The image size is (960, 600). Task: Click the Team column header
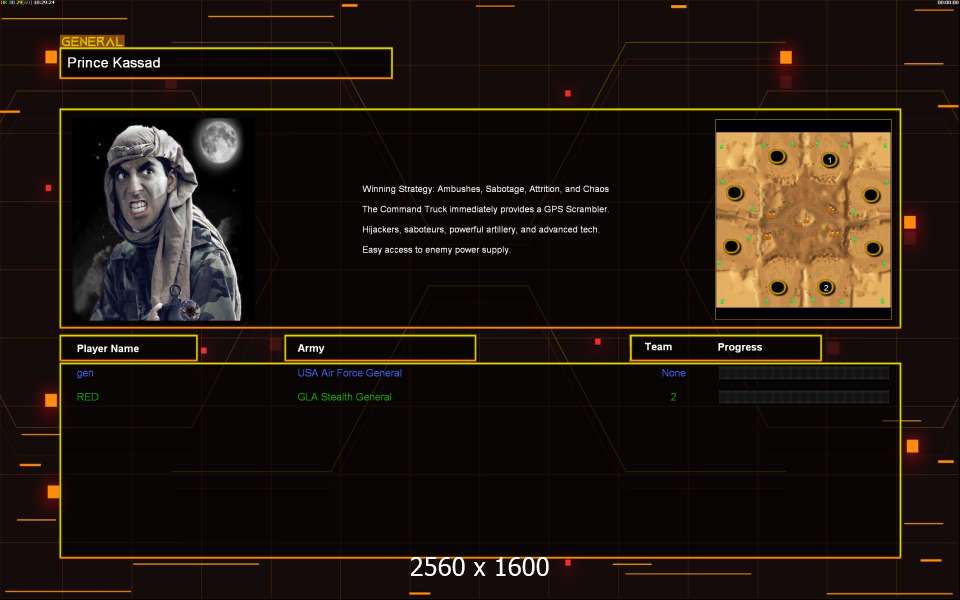click(x=658, y=347)
